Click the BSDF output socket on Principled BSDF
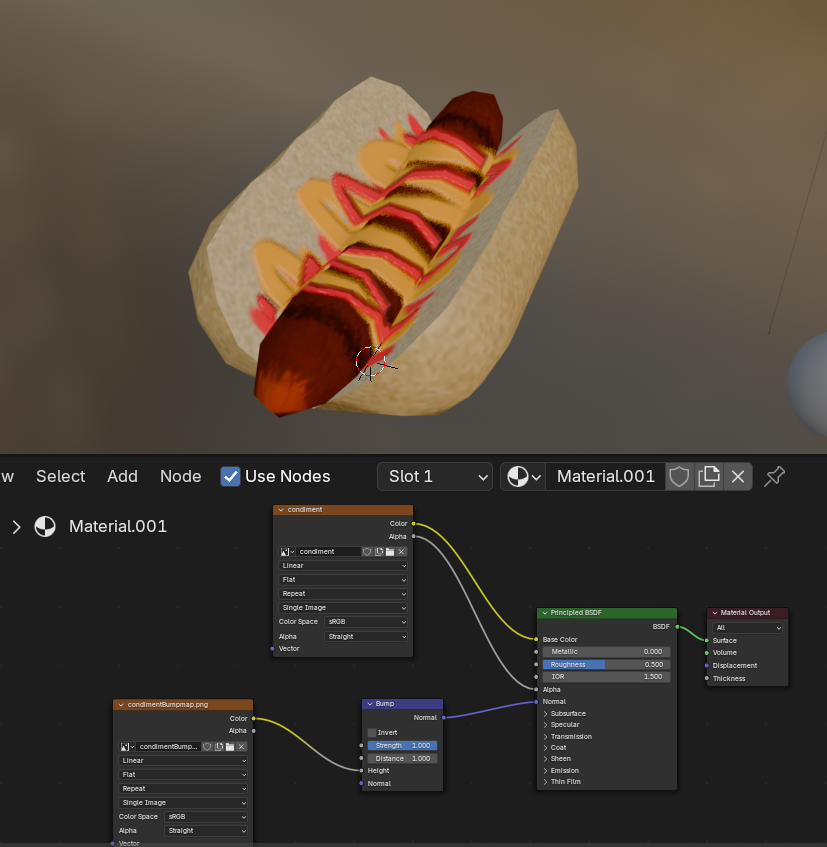The width and height of the screenshot is (827, 847). (x=677, y=627)
